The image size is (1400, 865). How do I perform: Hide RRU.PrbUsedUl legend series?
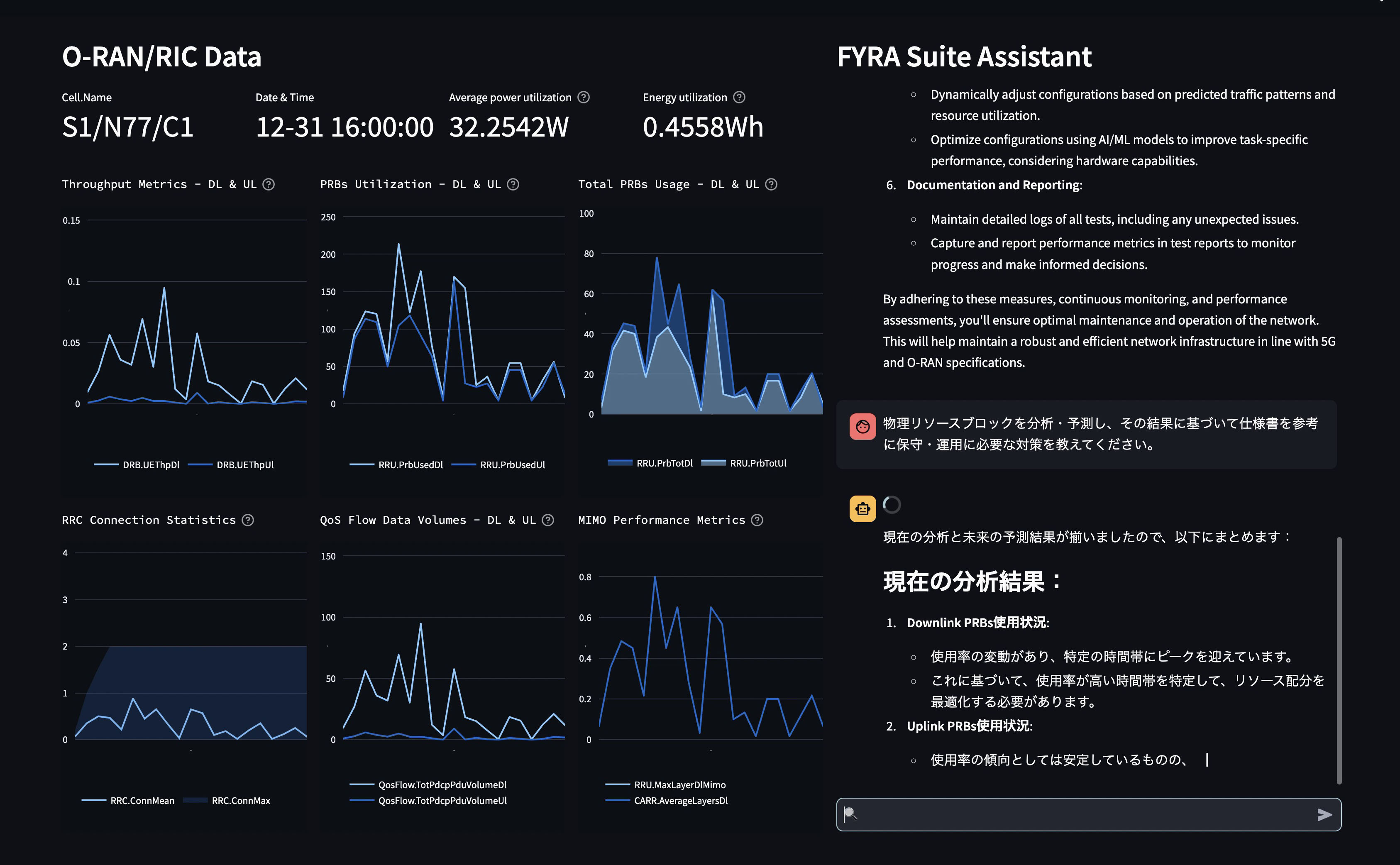click(512, 465)
